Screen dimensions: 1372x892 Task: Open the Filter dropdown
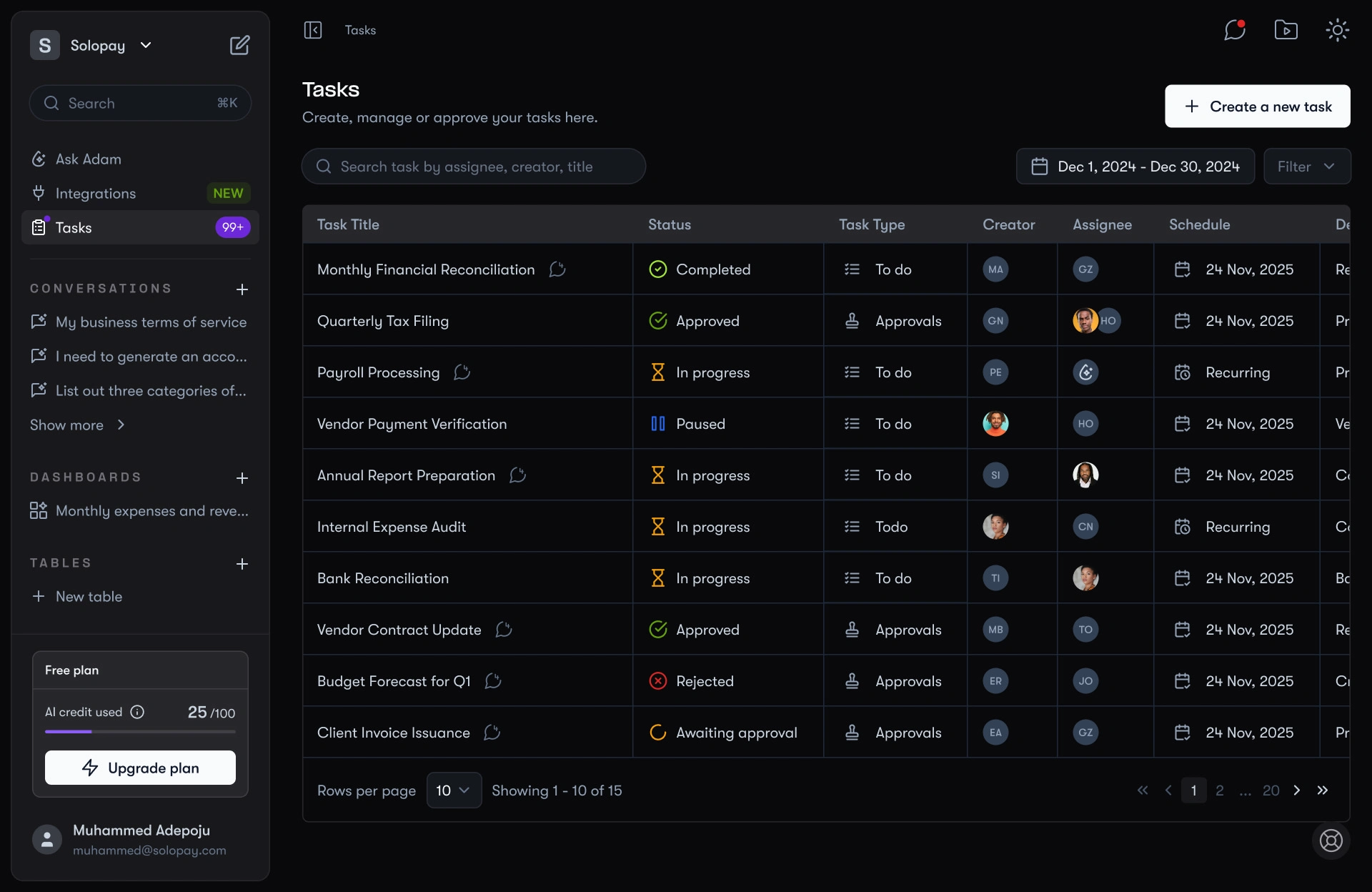click(1307, 166)
